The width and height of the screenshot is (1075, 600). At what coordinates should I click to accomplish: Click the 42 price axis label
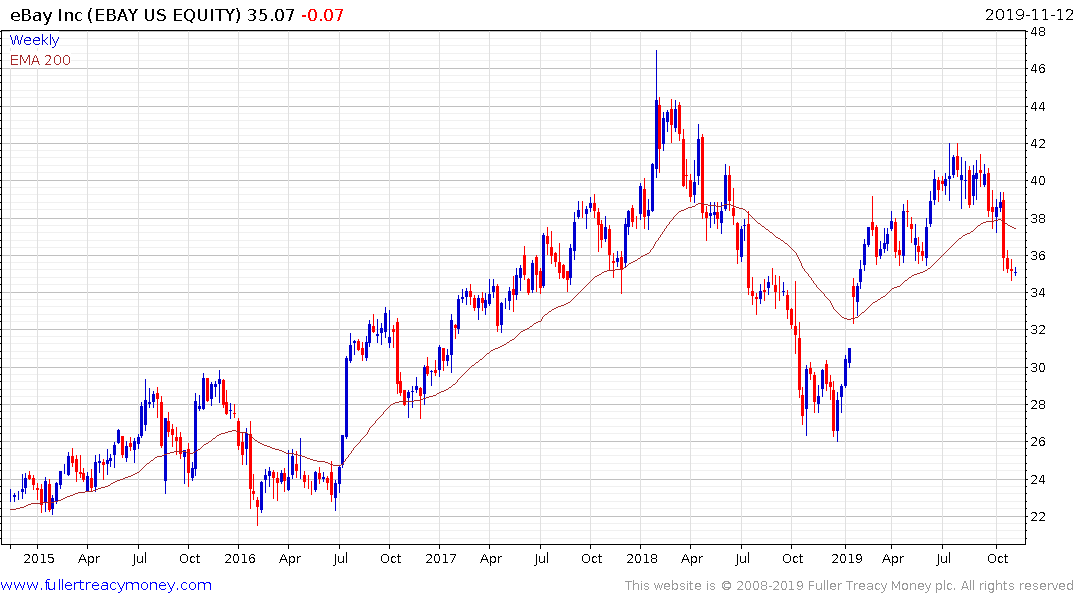point(1037,143)
